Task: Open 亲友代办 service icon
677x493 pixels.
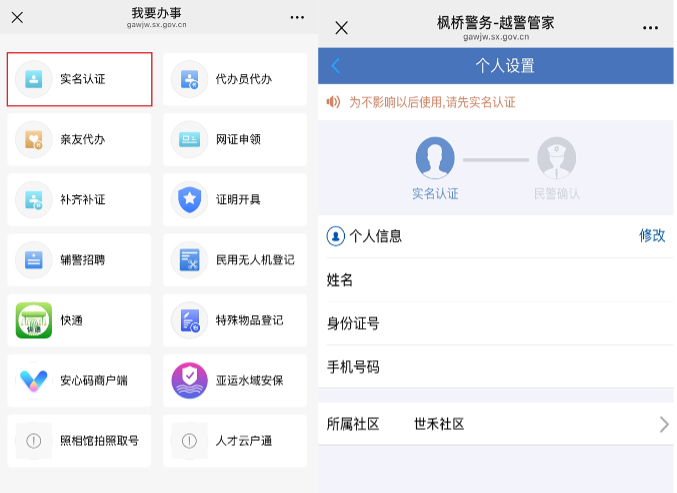Action: coord(34,140)
